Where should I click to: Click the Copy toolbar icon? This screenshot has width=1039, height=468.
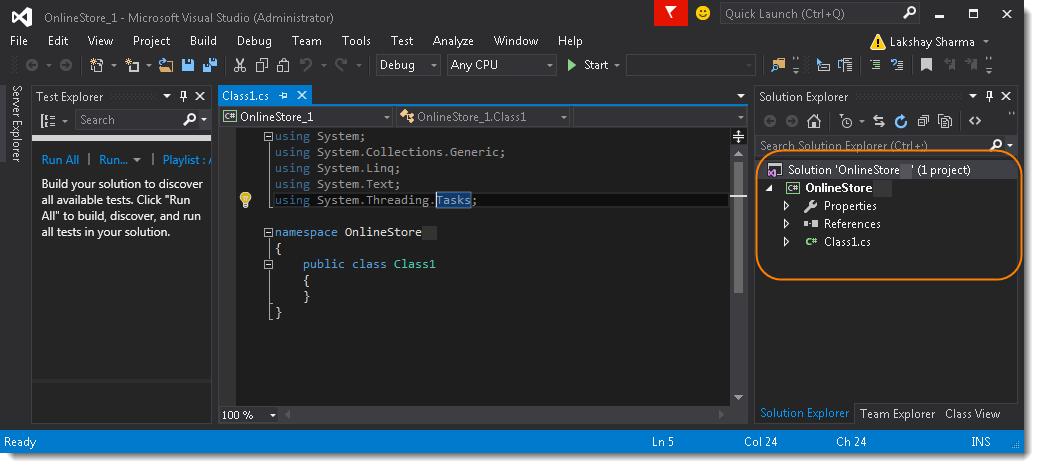262,65
